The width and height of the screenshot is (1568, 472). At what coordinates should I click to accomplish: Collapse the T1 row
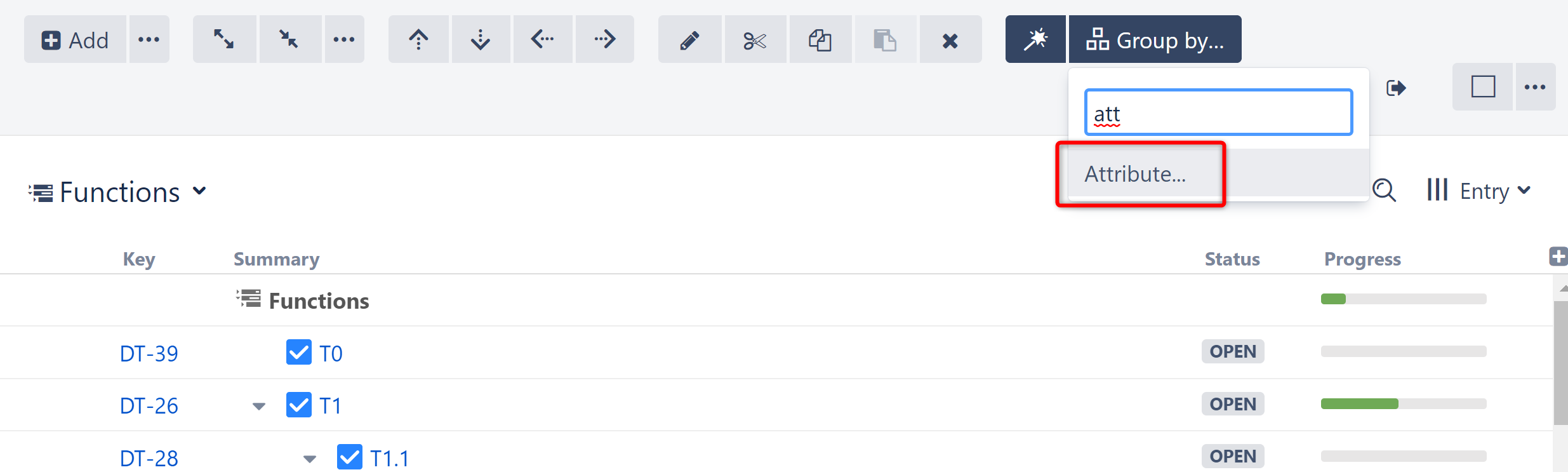pos(258,406)
